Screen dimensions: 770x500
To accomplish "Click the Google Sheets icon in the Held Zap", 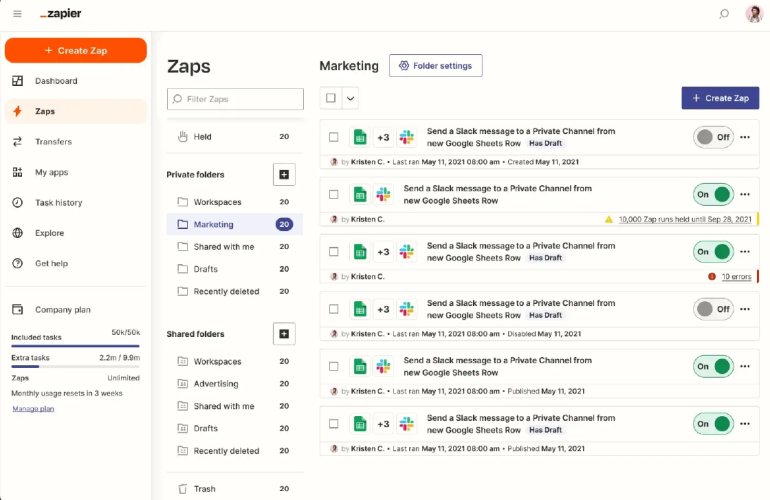I will (360, 194).
